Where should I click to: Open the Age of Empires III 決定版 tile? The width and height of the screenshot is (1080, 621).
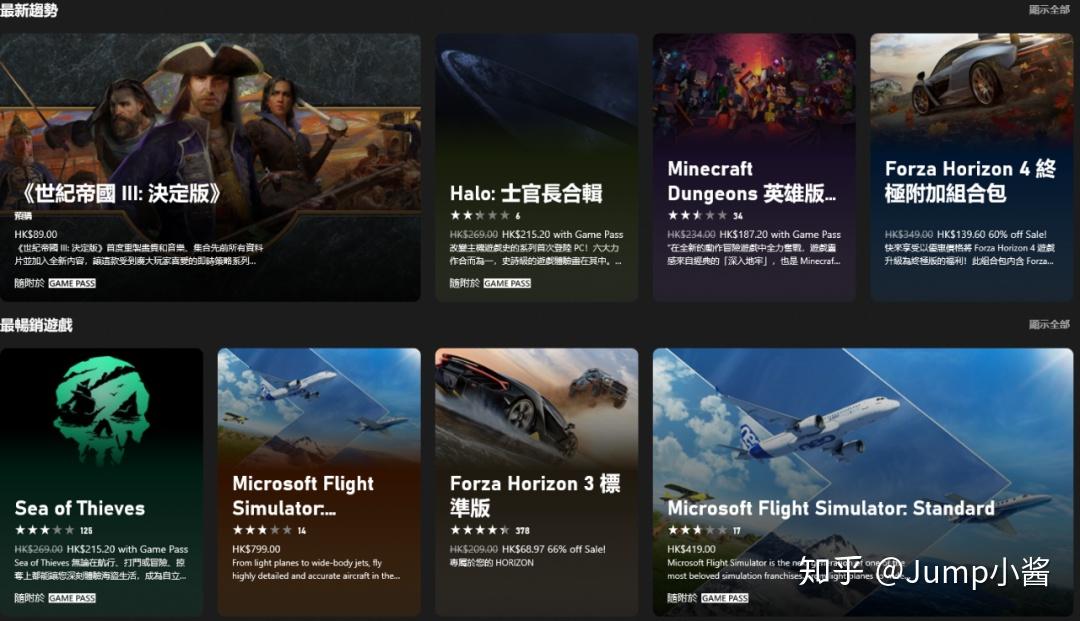click(210, 167)
